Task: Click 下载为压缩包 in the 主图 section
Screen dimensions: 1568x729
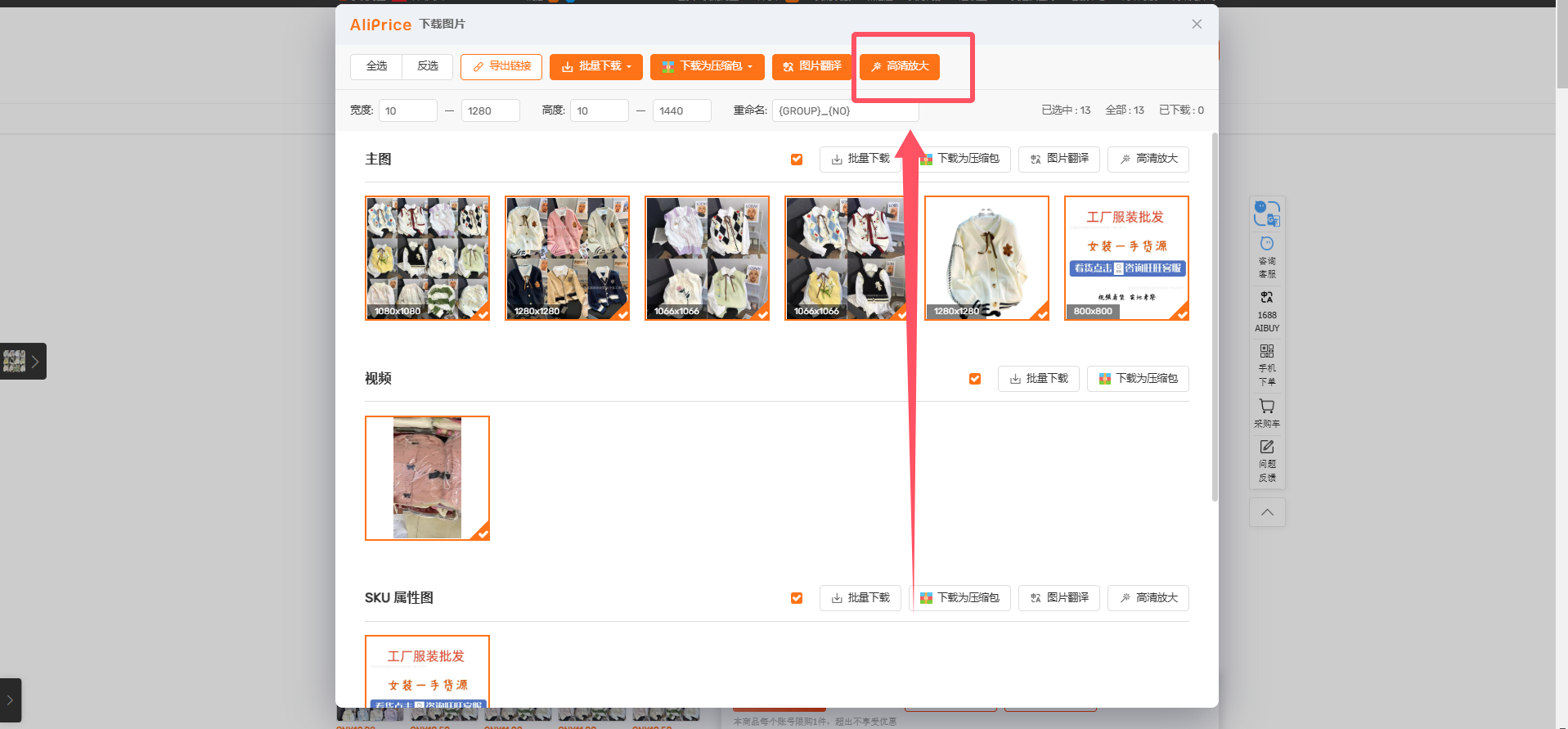Action: click(x=960, y=160)
